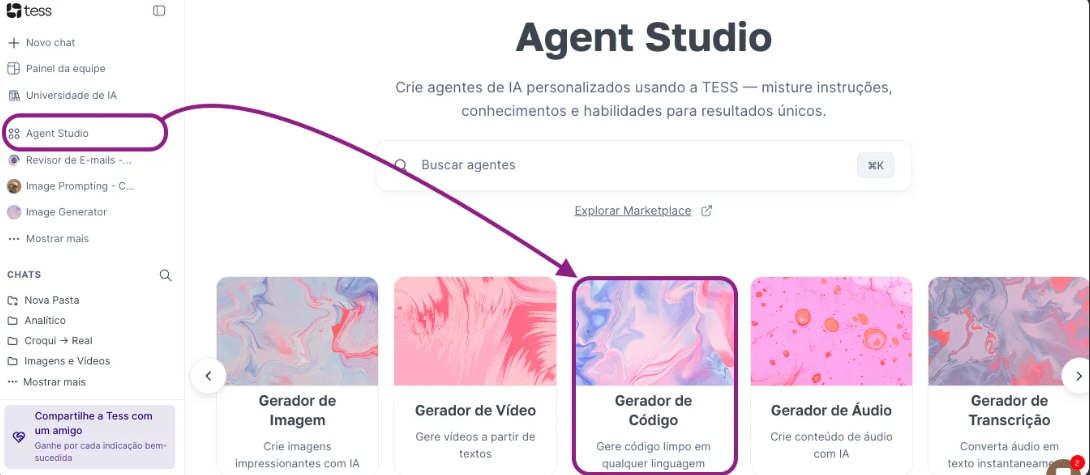This screenshot has height=475, width=1090.
Task: Advance carousel with right arrow
Action: click(1077, 376)
